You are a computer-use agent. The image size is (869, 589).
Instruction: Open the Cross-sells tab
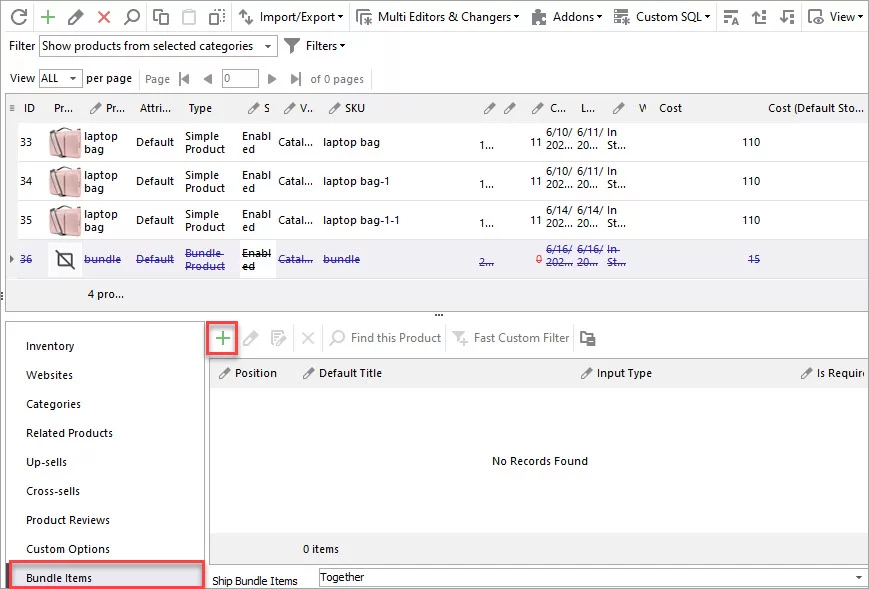point(53,491)
